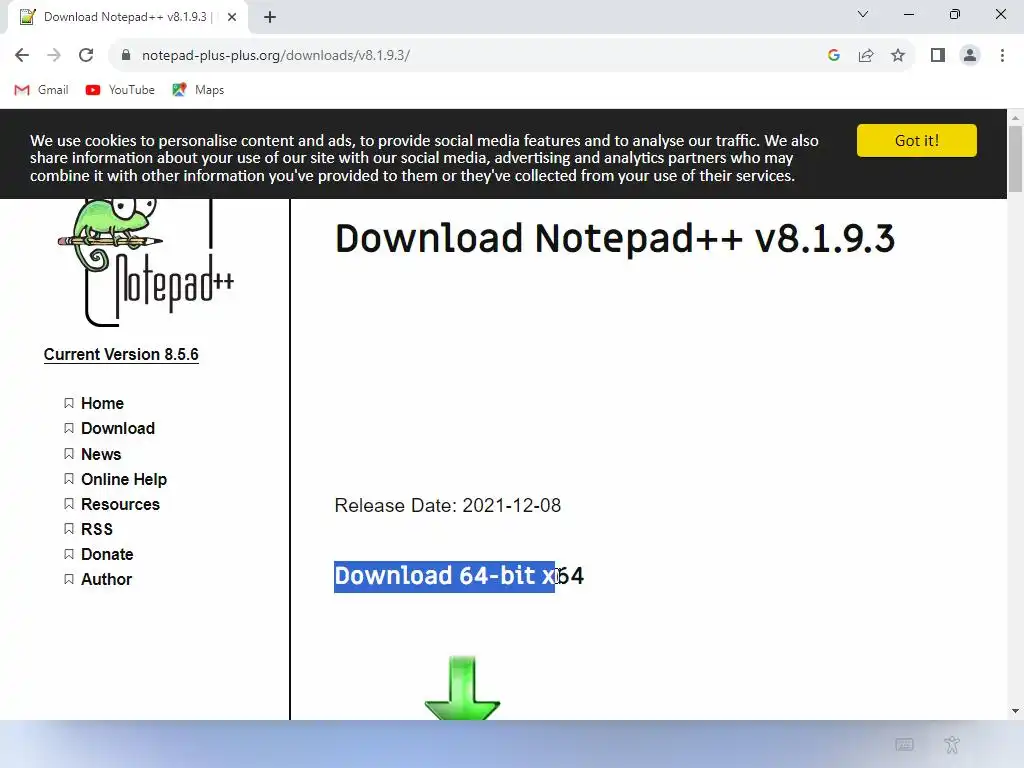Reload the Notepad++ download page

coord(86,56)
